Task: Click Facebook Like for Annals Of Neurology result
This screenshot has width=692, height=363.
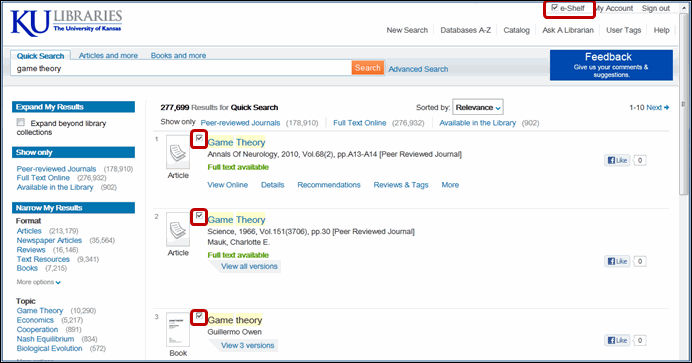Action: pos(617,160)
